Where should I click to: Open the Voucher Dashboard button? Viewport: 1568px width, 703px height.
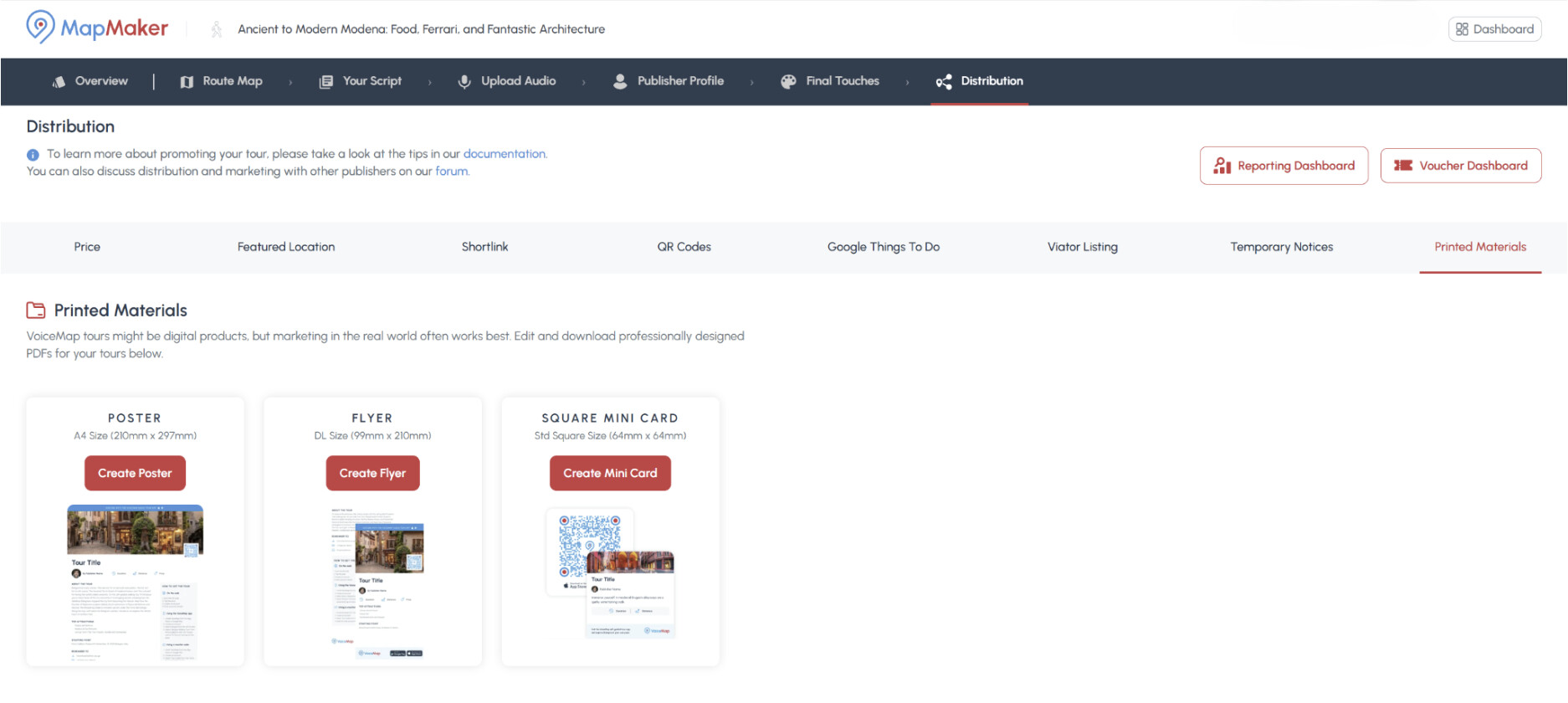(x=1461, y=166)
